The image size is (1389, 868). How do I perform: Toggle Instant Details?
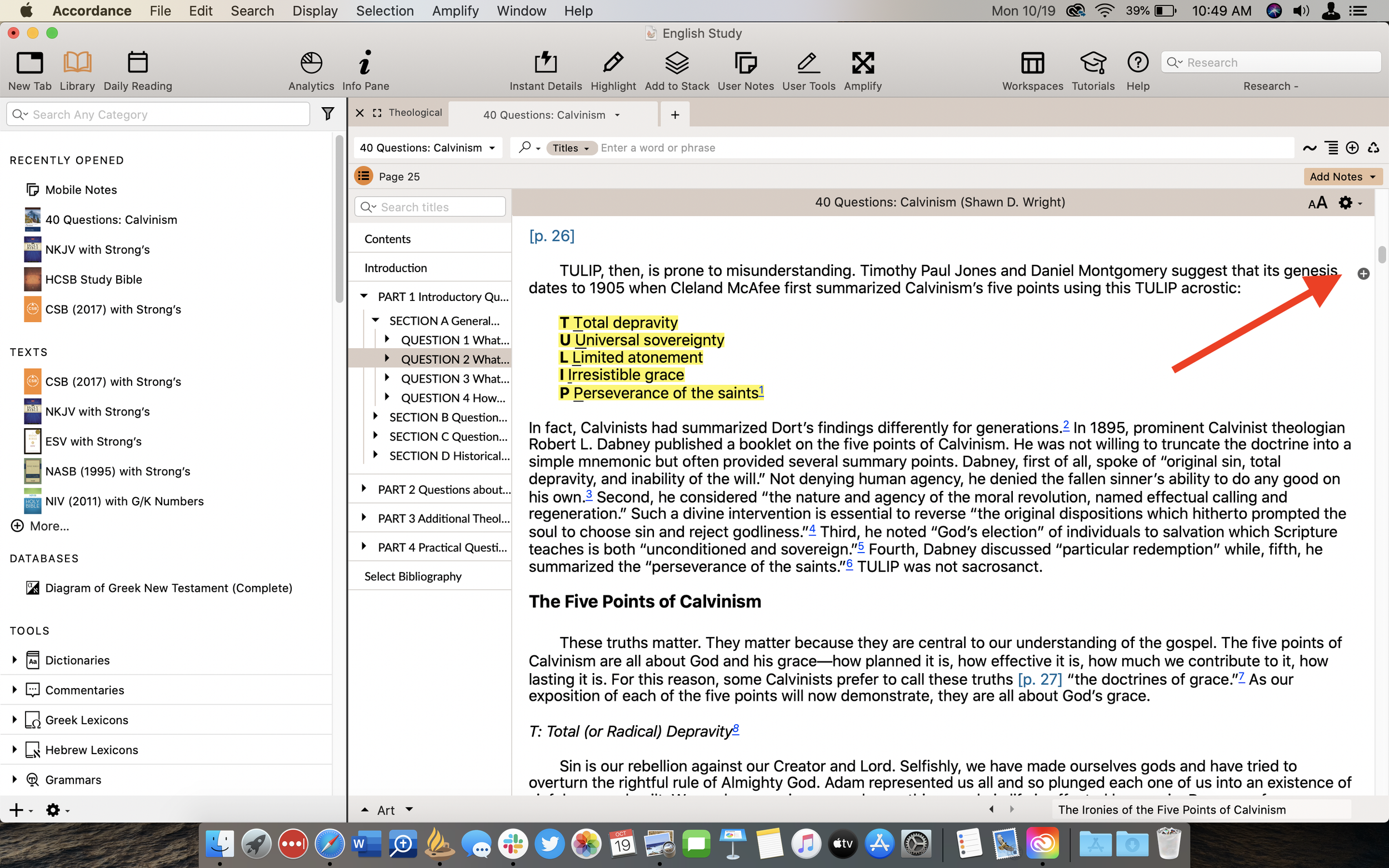[546, 71]
